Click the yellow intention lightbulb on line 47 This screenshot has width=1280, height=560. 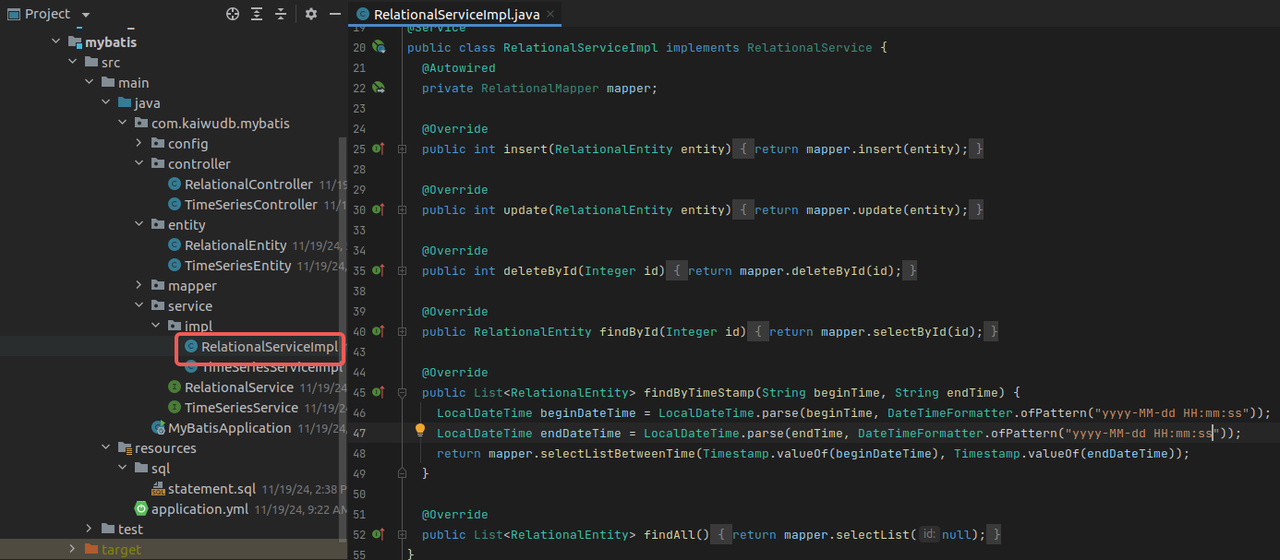pos(420,432)
